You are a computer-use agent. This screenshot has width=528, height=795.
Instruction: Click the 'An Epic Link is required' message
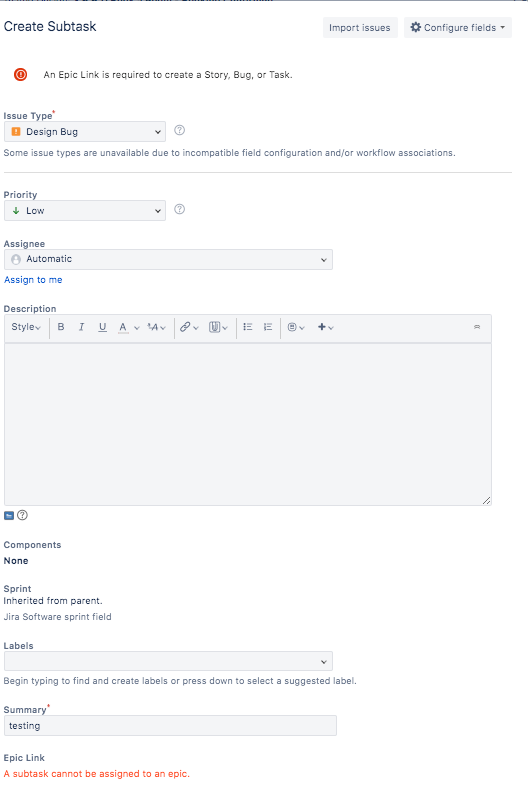point(168,75)
